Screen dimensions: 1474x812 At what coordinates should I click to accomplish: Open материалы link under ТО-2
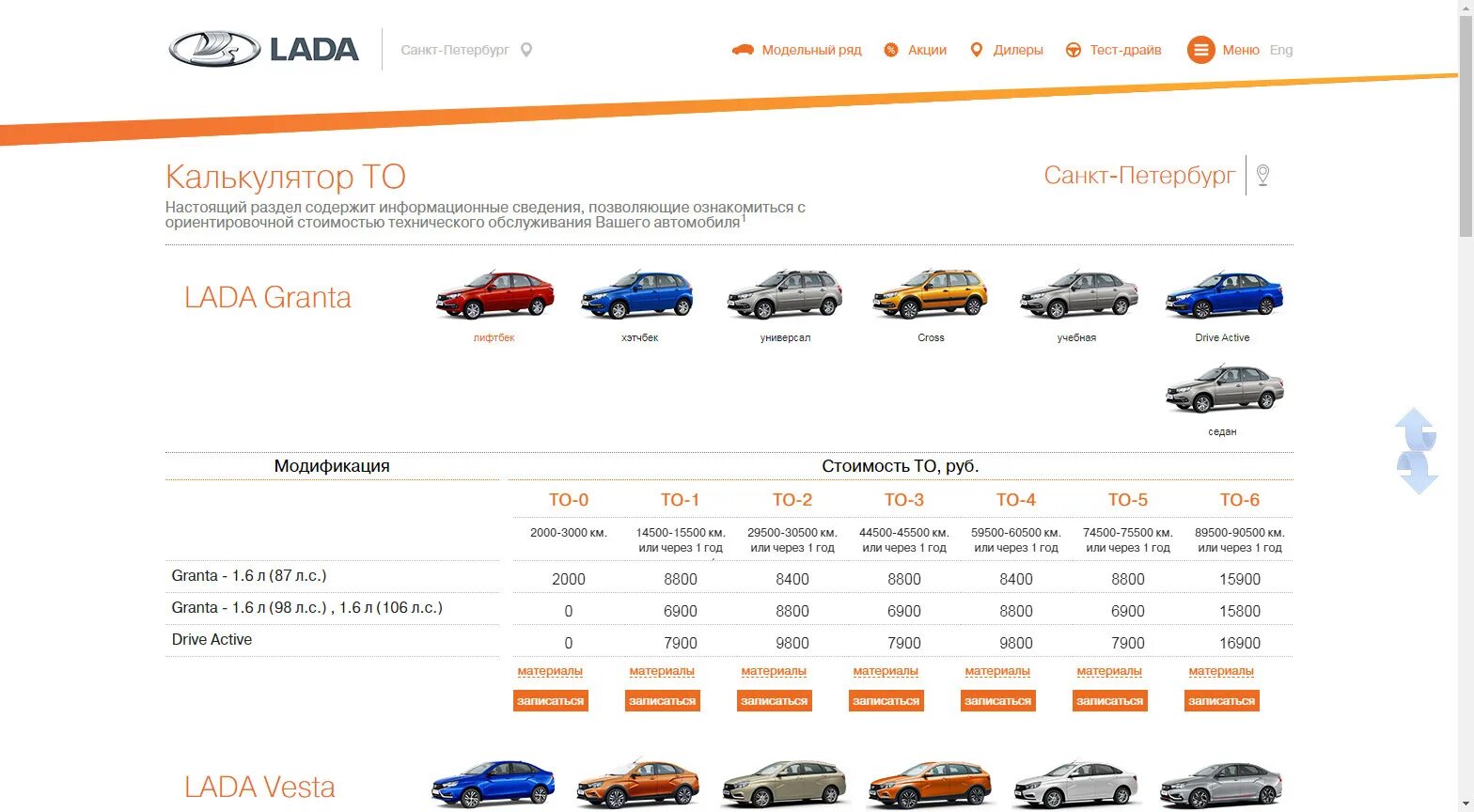tap(774, 671)
